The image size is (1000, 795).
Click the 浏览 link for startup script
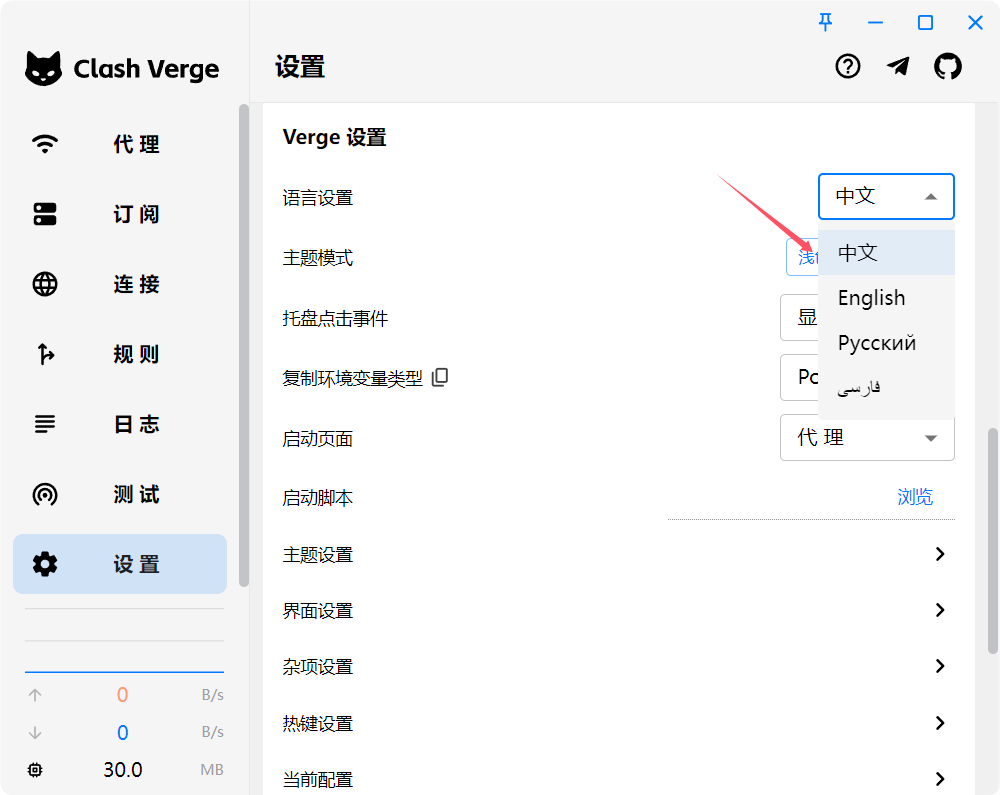(x=915, y=497)
